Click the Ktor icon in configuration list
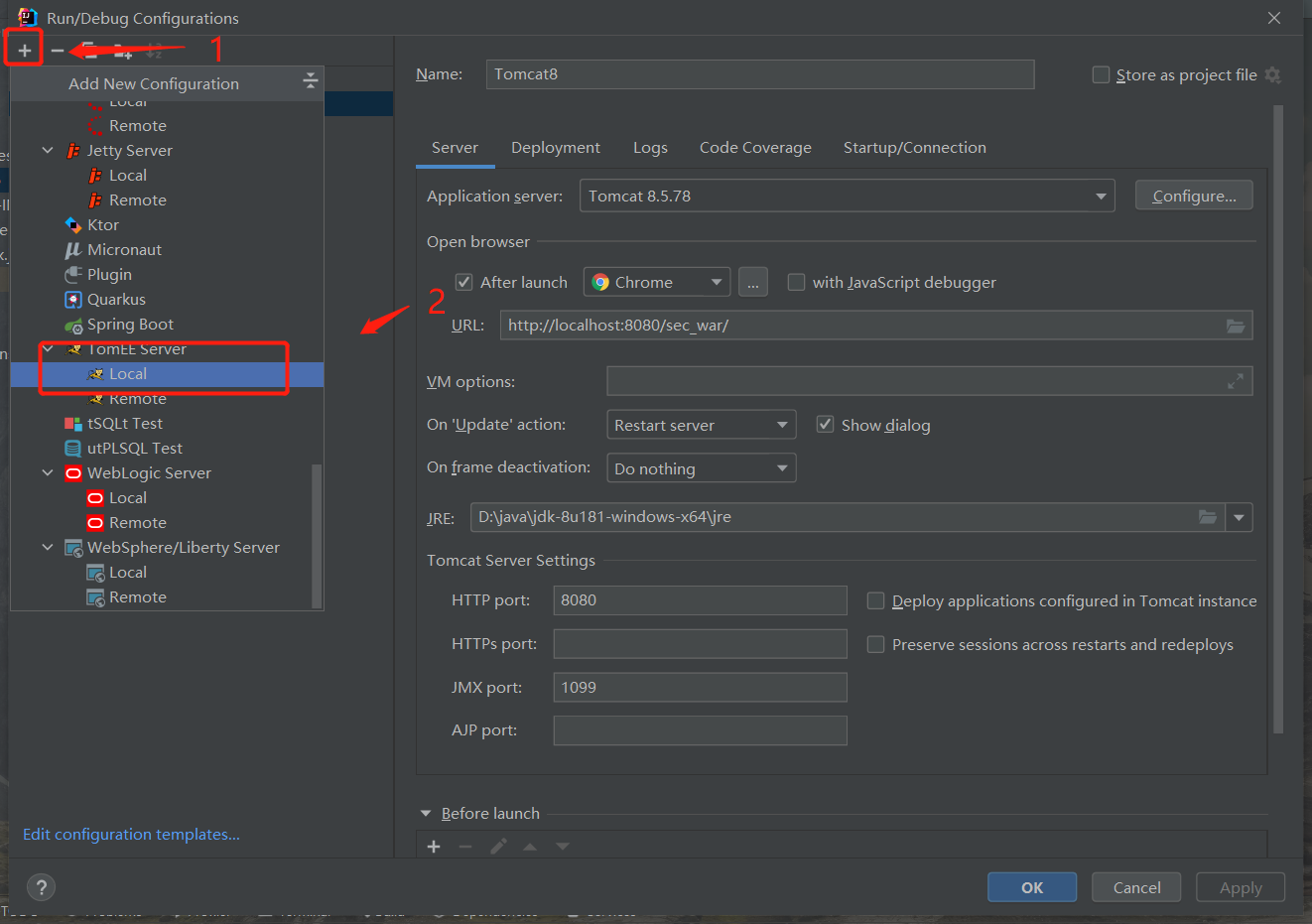The height and width of the screenshot is (924, 1312). tap(72, 225)
